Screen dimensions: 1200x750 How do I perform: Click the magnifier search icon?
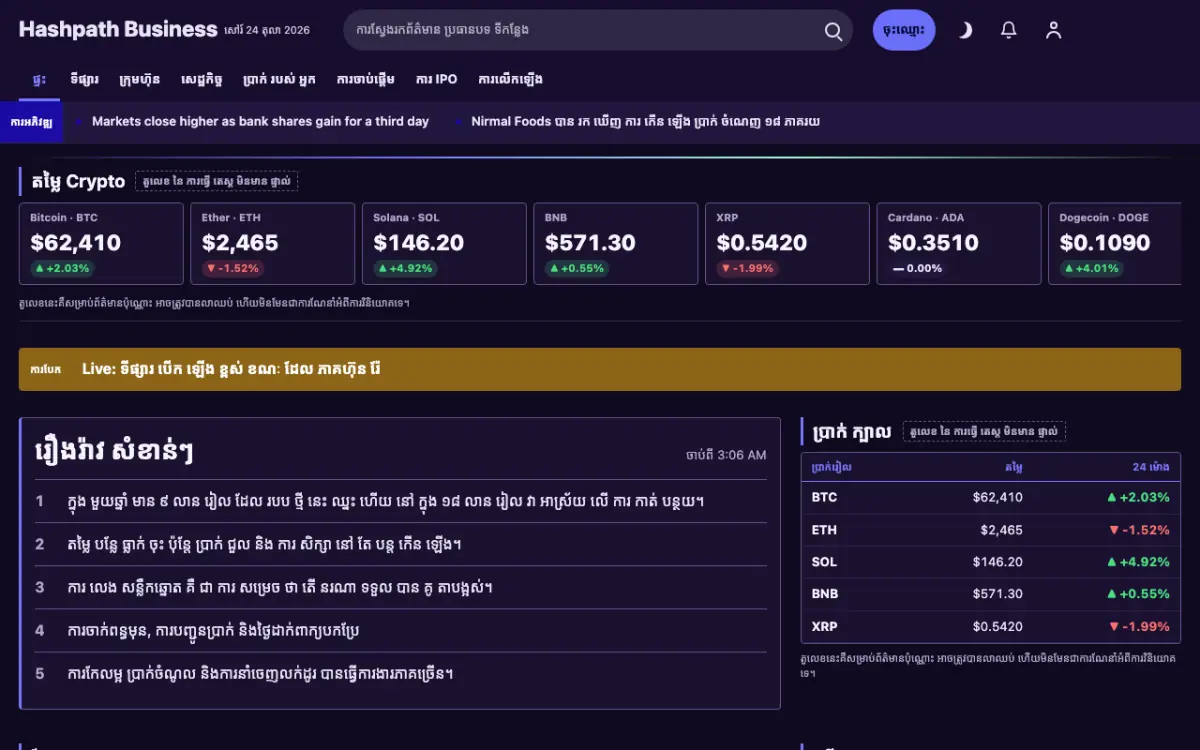pyautogui.click(x=833, y=31)
